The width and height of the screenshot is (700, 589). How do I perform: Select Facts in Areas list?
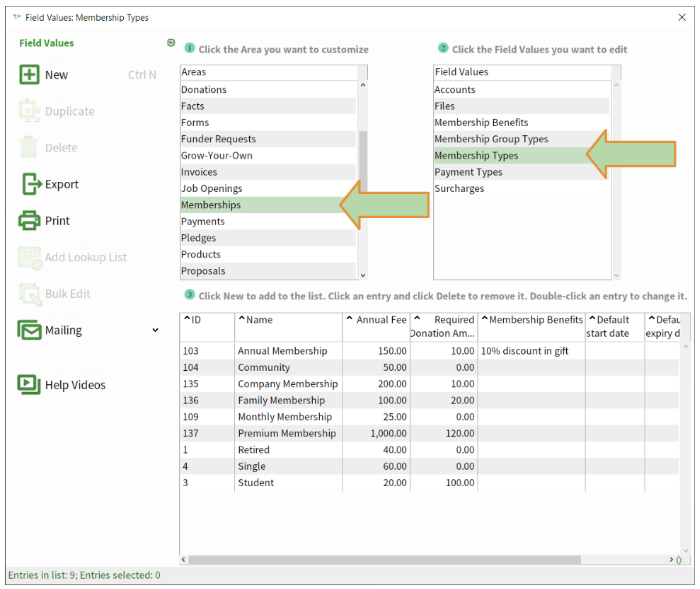click(268, 106)
